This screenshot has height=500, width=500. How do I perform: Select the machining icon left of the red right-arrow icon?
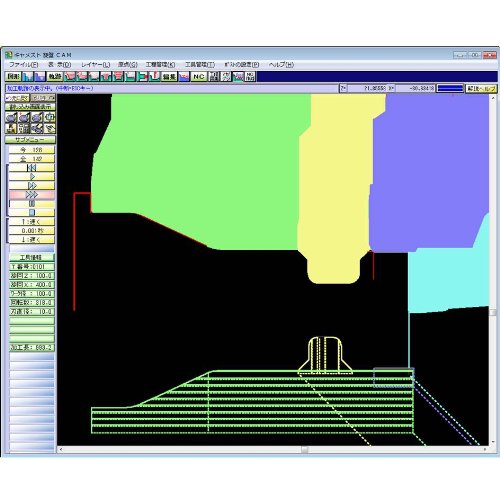tap(130, 76)
